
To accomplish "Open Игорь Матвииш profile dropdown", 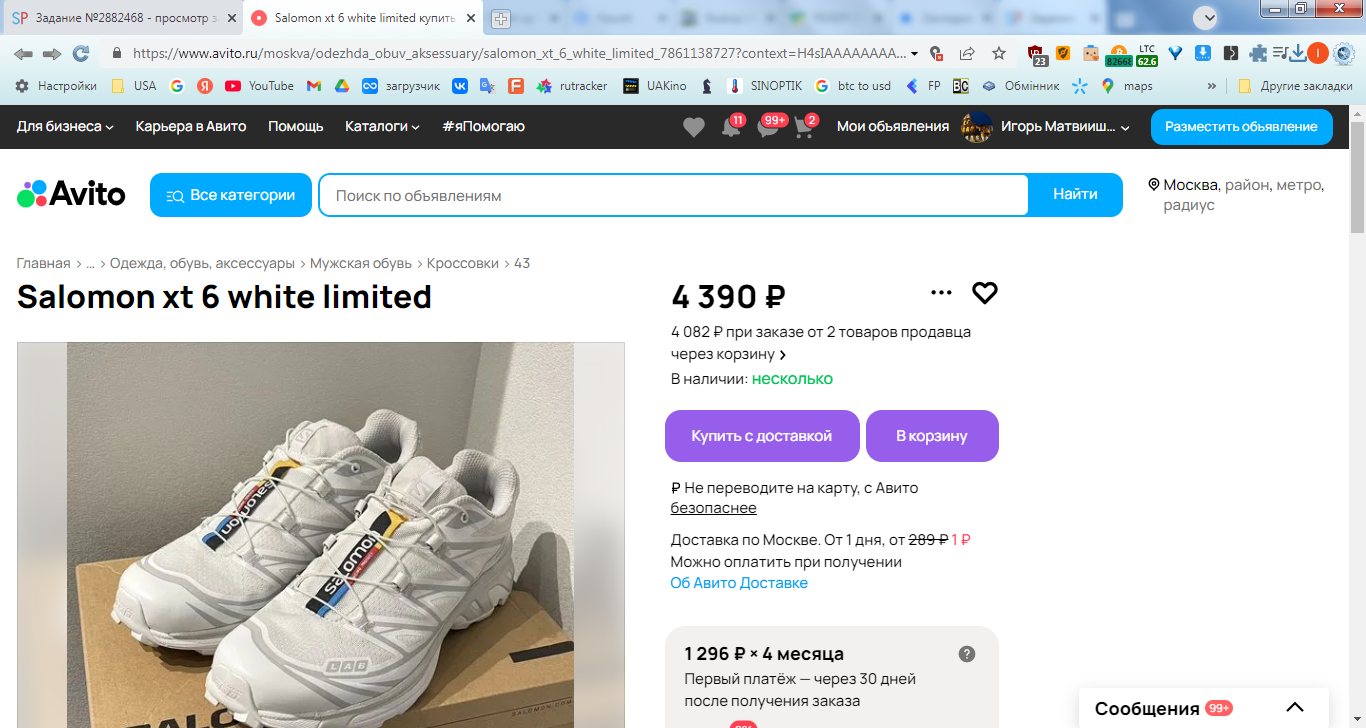I will click(1046, 127).
